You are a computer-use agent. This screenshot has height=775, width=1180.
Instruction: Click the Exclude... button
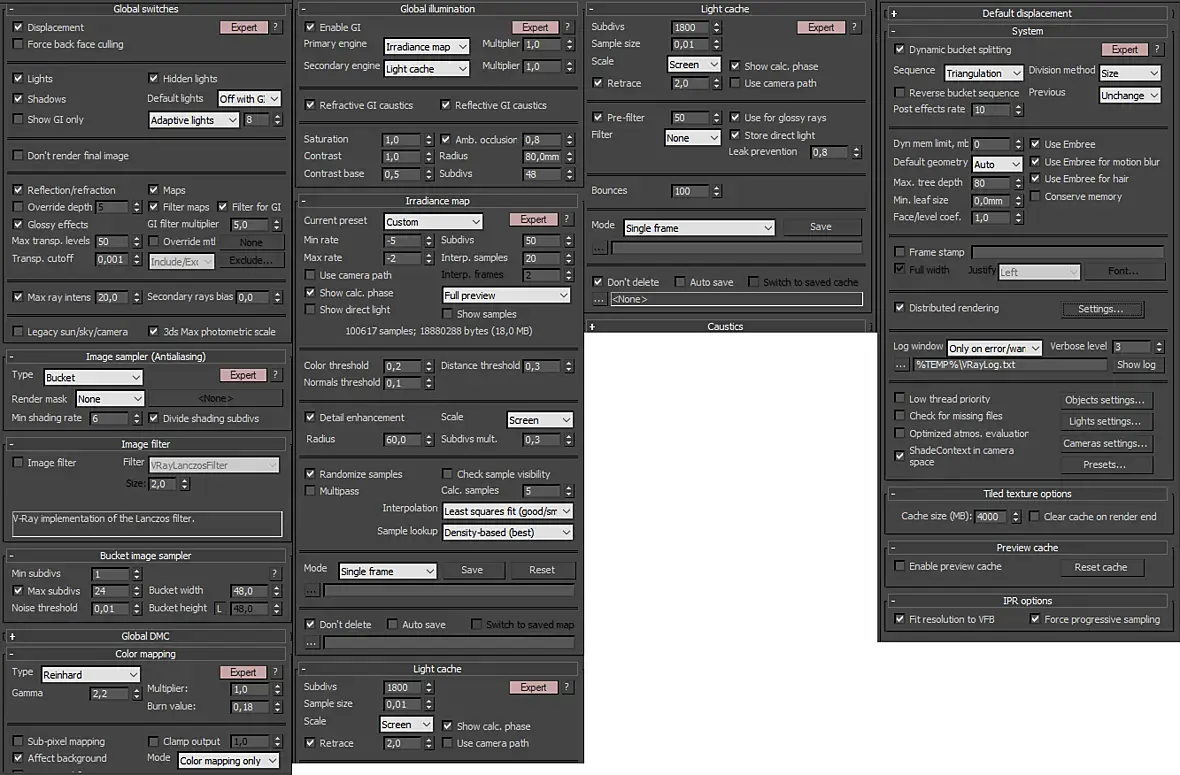(251, 260)
